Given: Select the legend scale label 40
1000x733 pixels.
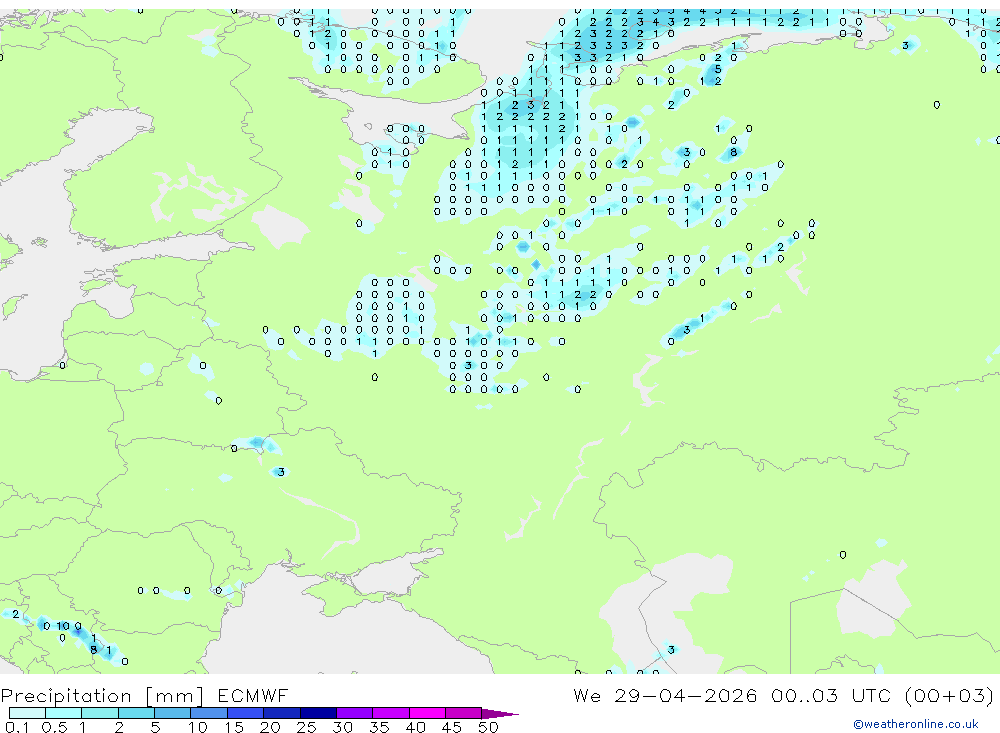Looking at the screenshot, I should click(x=415, y=727).
